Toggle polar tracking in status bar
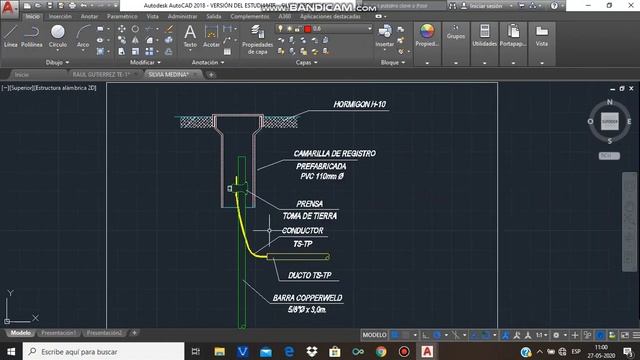Screen dimensions: 640x360 437,335
